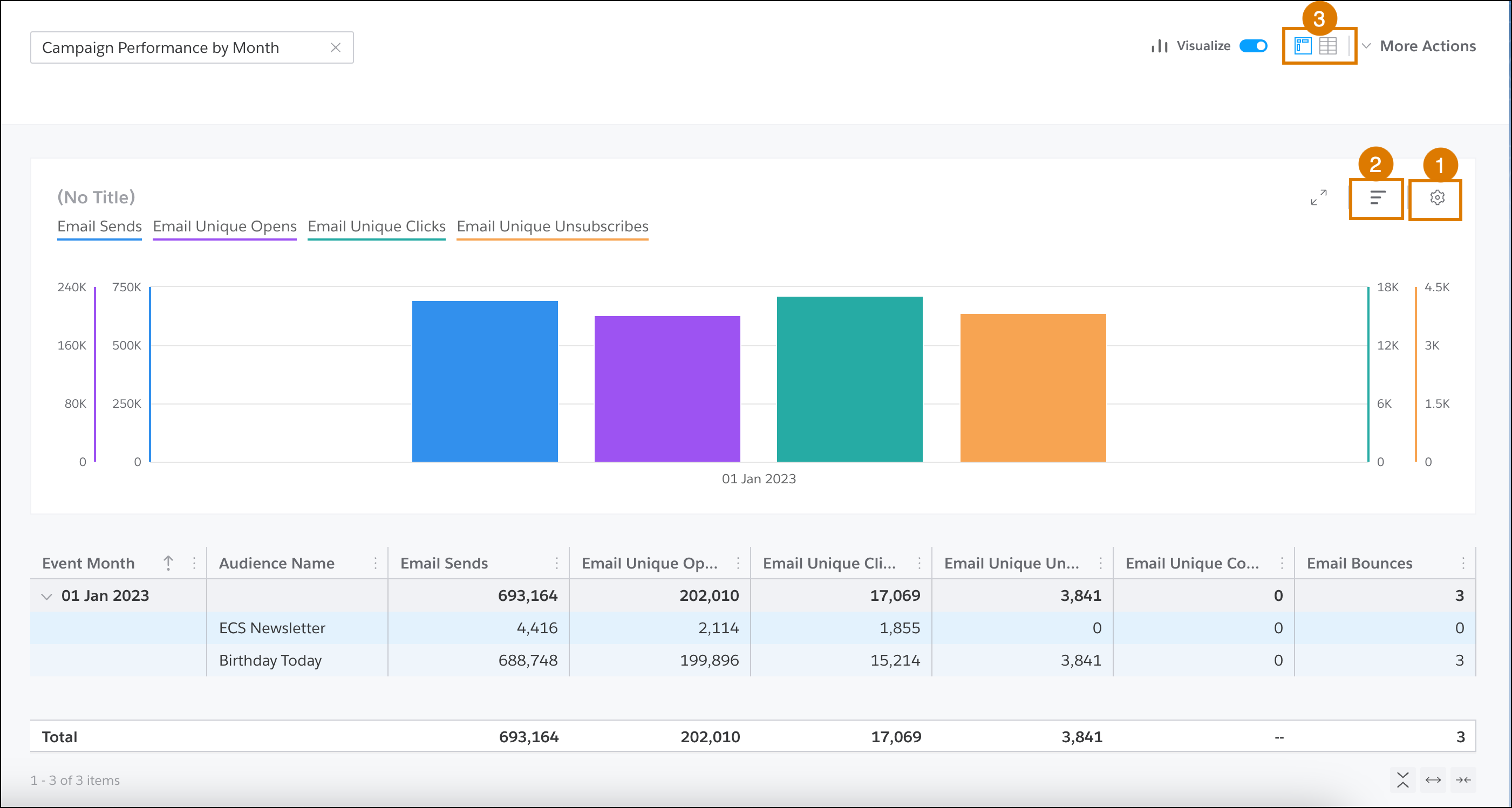
Task: Click the 1 - 3 of 3 items text
Action: coord(75,780)
